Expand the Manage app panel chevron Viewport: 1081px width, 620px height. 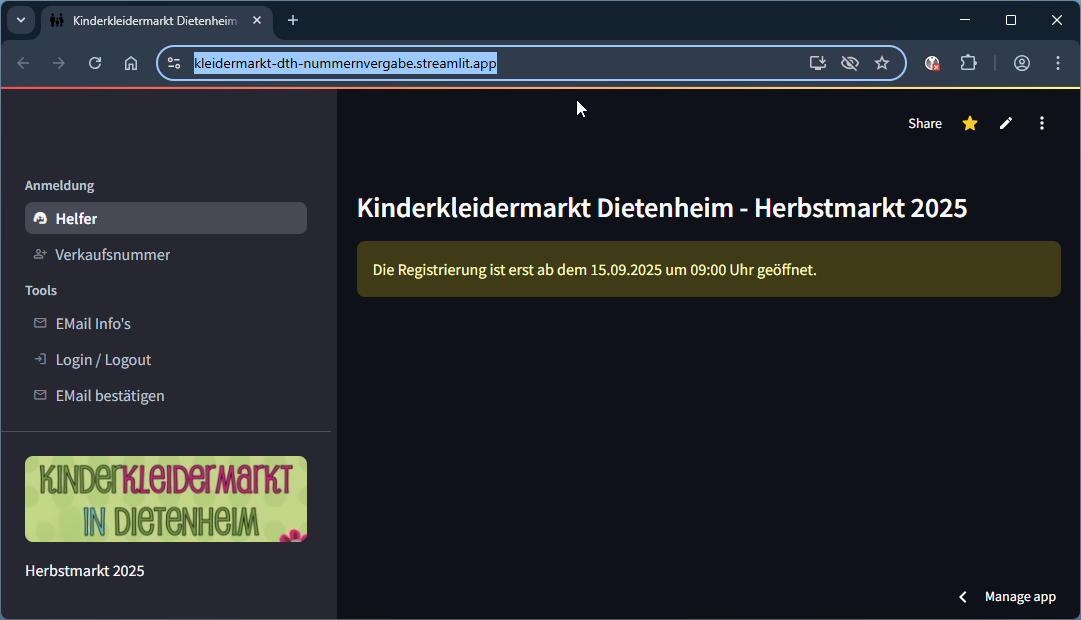pyautogui.click(x=963, y=597)
